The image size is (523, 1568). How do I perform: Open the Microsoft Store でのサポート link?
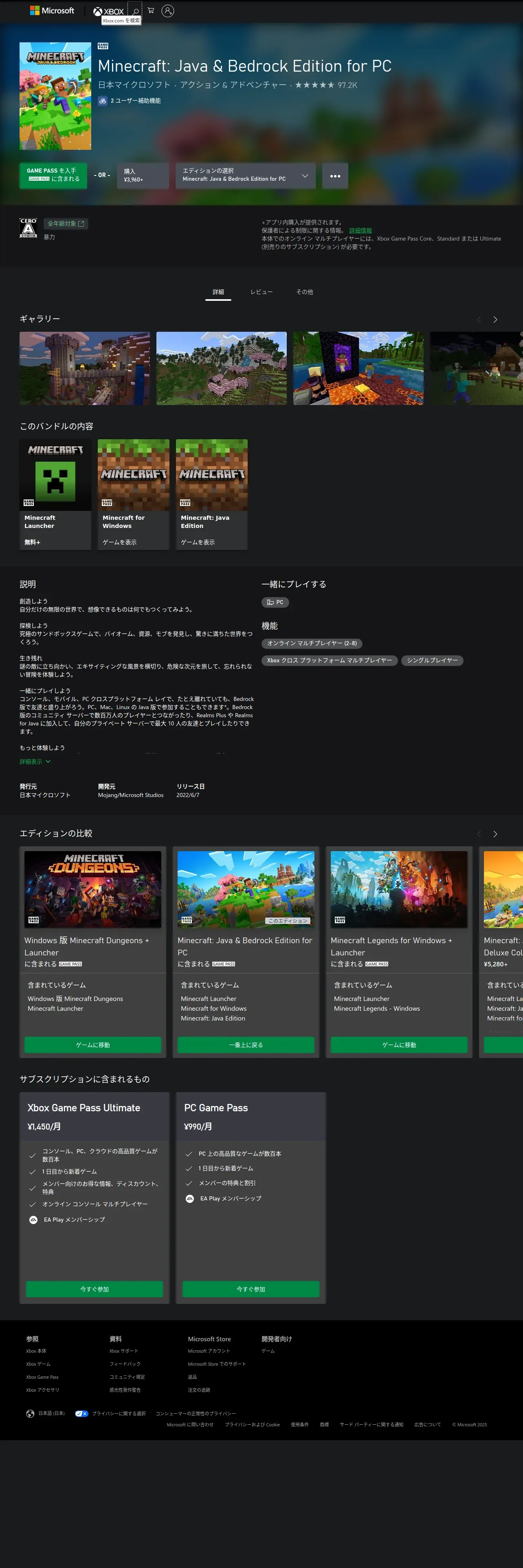(x=217, y=1364)
